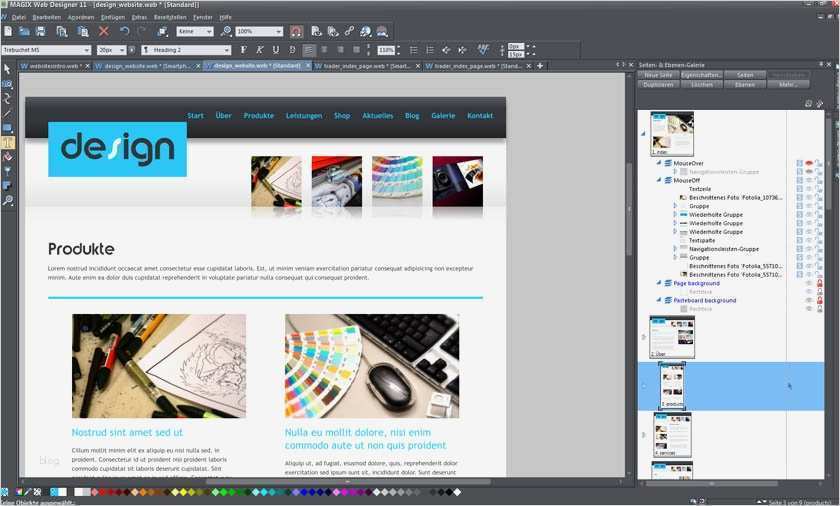840x506 pixels.
Task: Undo the last action
Action: tap(125, 32)
